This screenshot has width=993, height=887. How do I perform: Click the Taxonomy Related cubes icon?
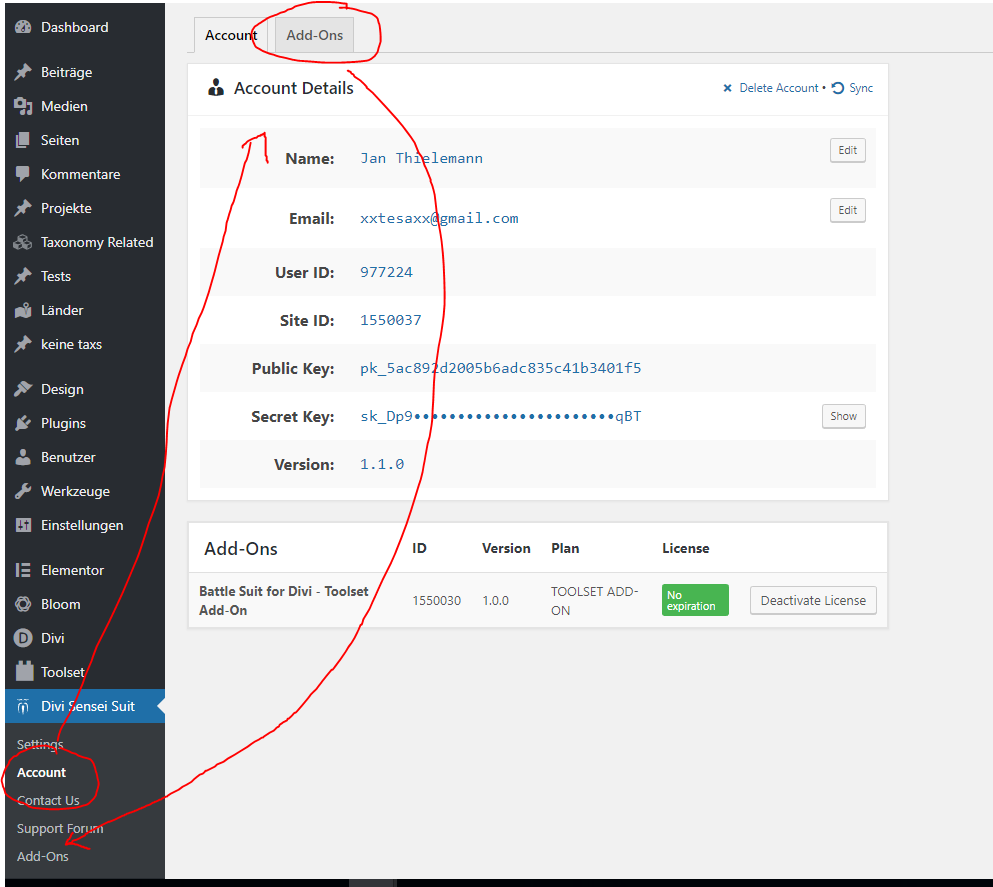23,242
